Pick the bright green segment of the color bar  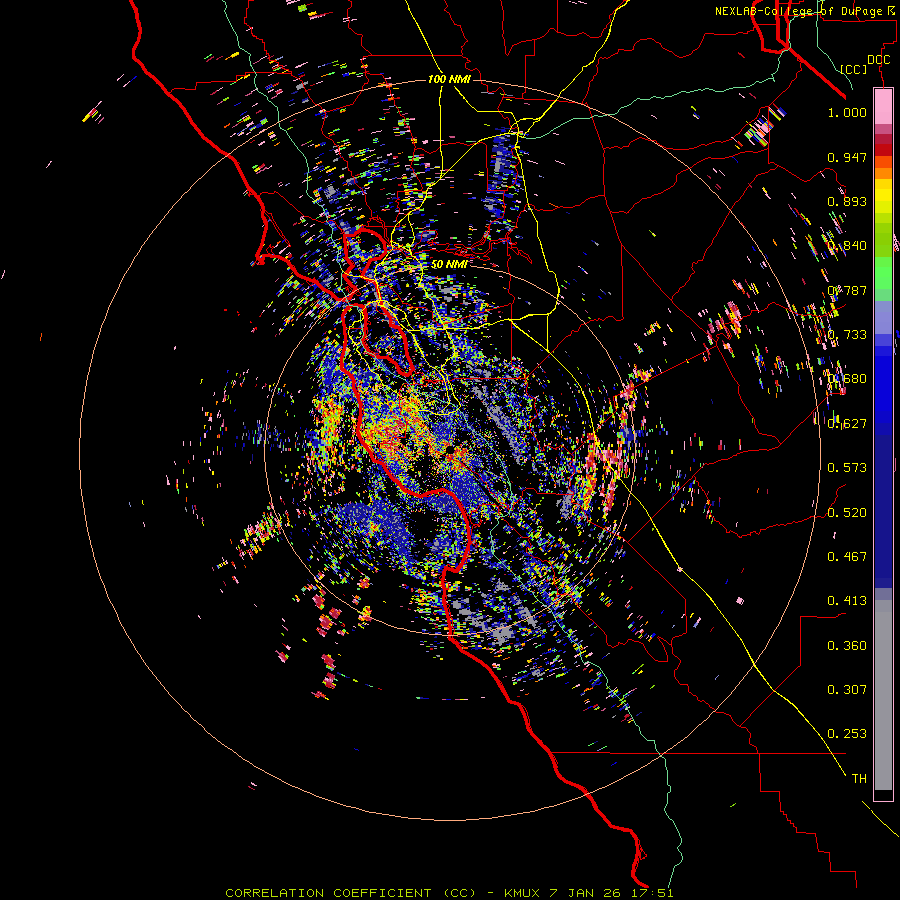pyautogui.click(x=883, y=272)
